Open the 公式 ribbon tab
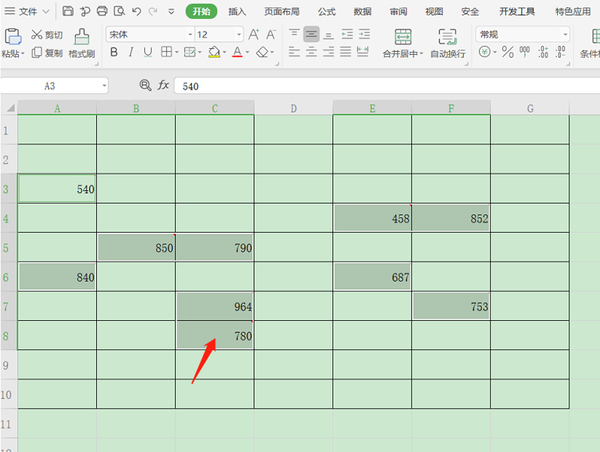The height and width of the screenshot is (452, 600). [326, 11]
